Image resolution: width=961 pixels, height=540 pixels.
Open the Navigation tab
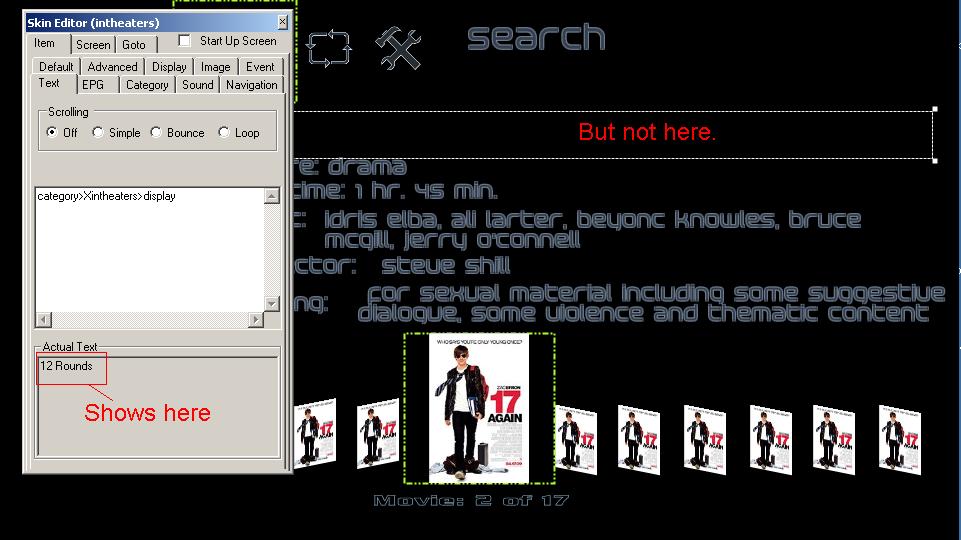point(252,85)
